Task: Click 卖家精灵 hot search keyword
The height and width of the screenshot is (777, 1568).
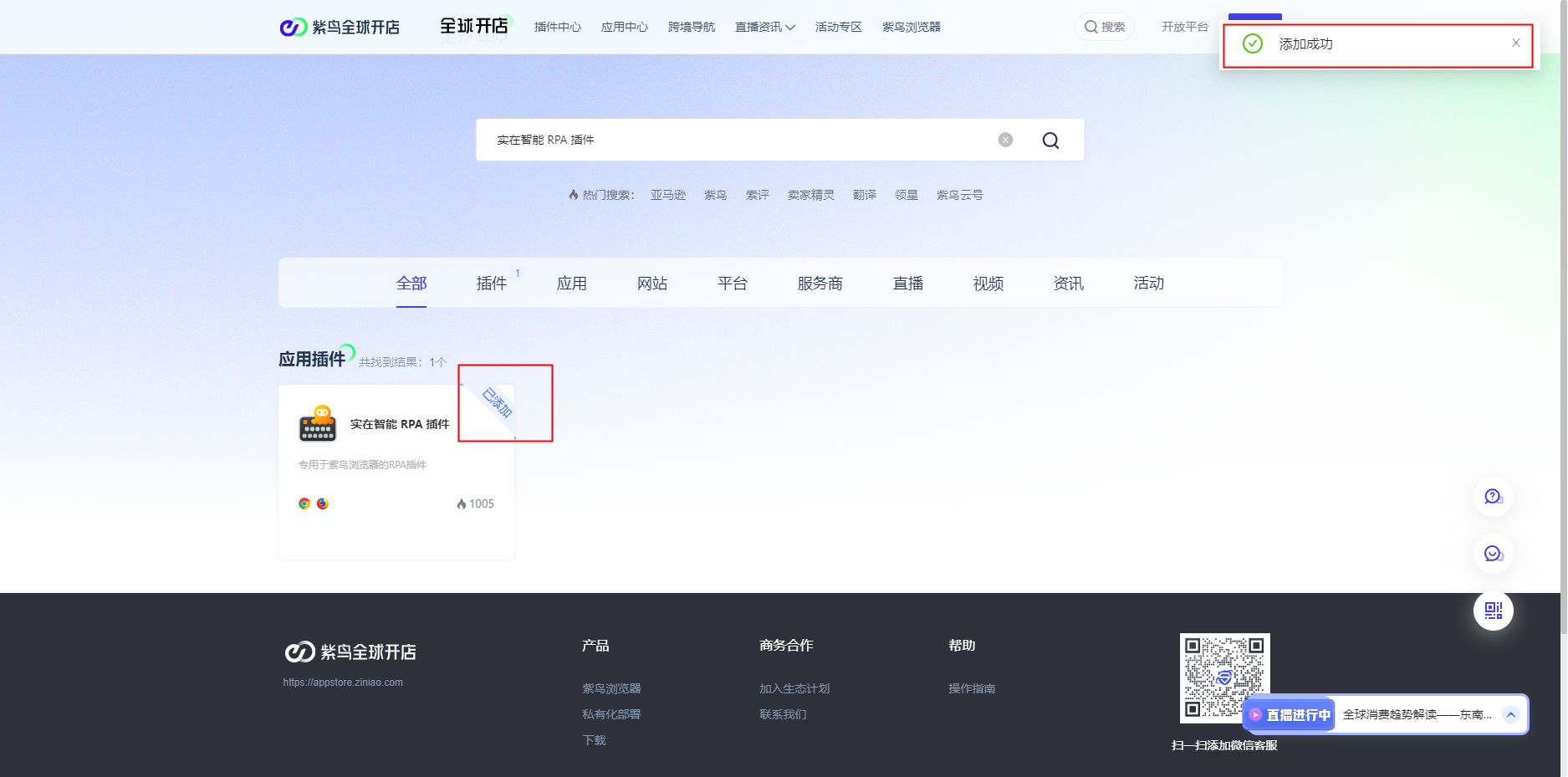Action: click(x=810, y=195)
